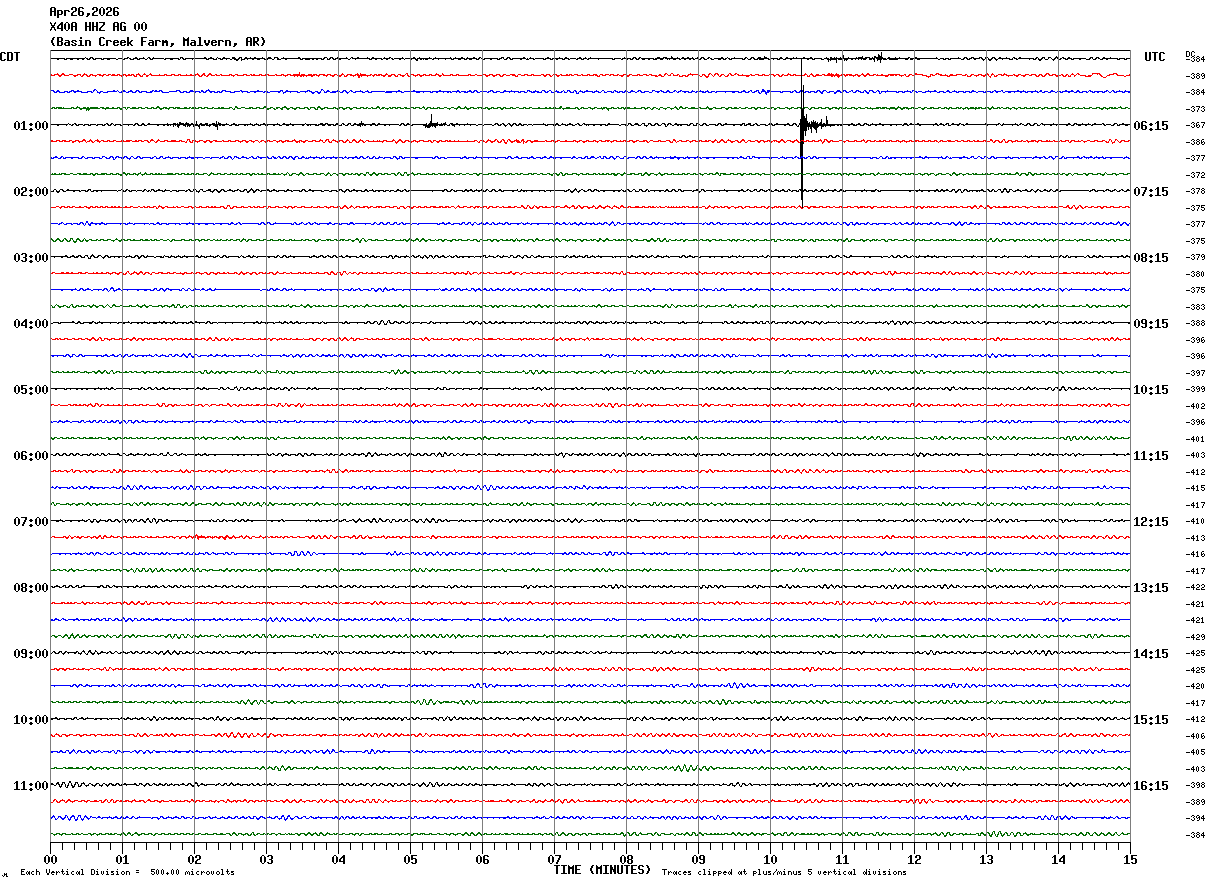Image resolution: width=1210 pixels, height=886 pixels.
Task: Click the Each Vertical Division = 500.00 microvolts note
Action: coord(127,872)
